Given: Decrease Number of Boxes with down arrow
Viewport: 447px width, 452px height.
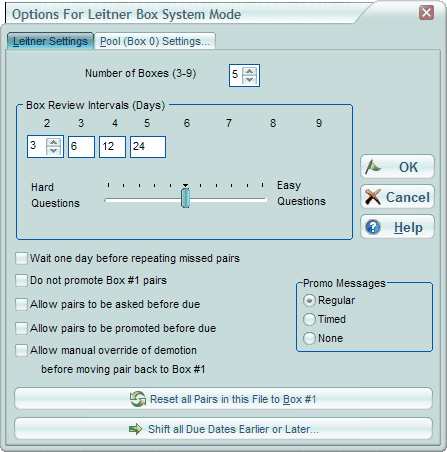Looking at the screenshot, I should pos(249,79).
